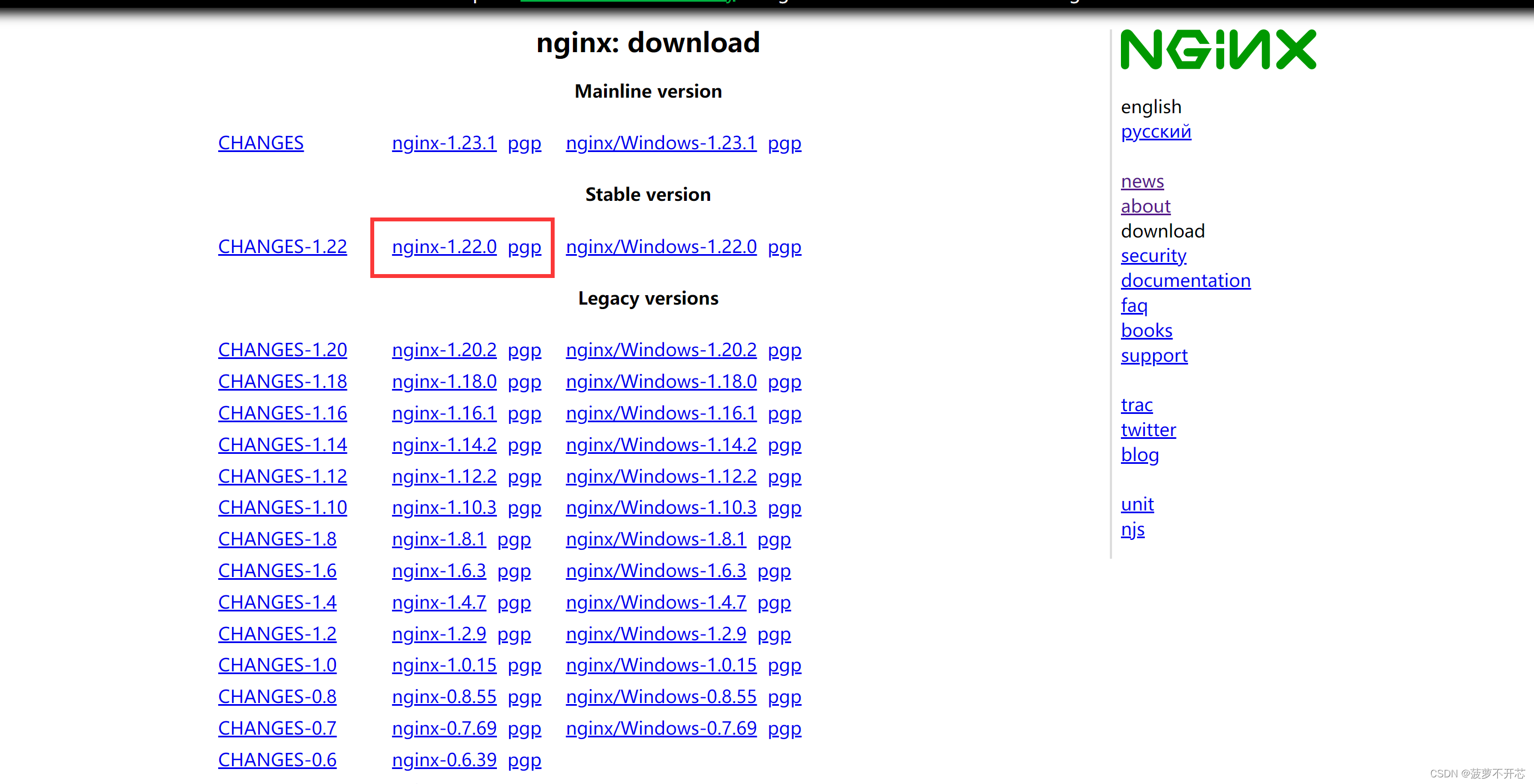Download nginx/Windows-1.22.0
1534x784 pixels.
coord(661,246)
